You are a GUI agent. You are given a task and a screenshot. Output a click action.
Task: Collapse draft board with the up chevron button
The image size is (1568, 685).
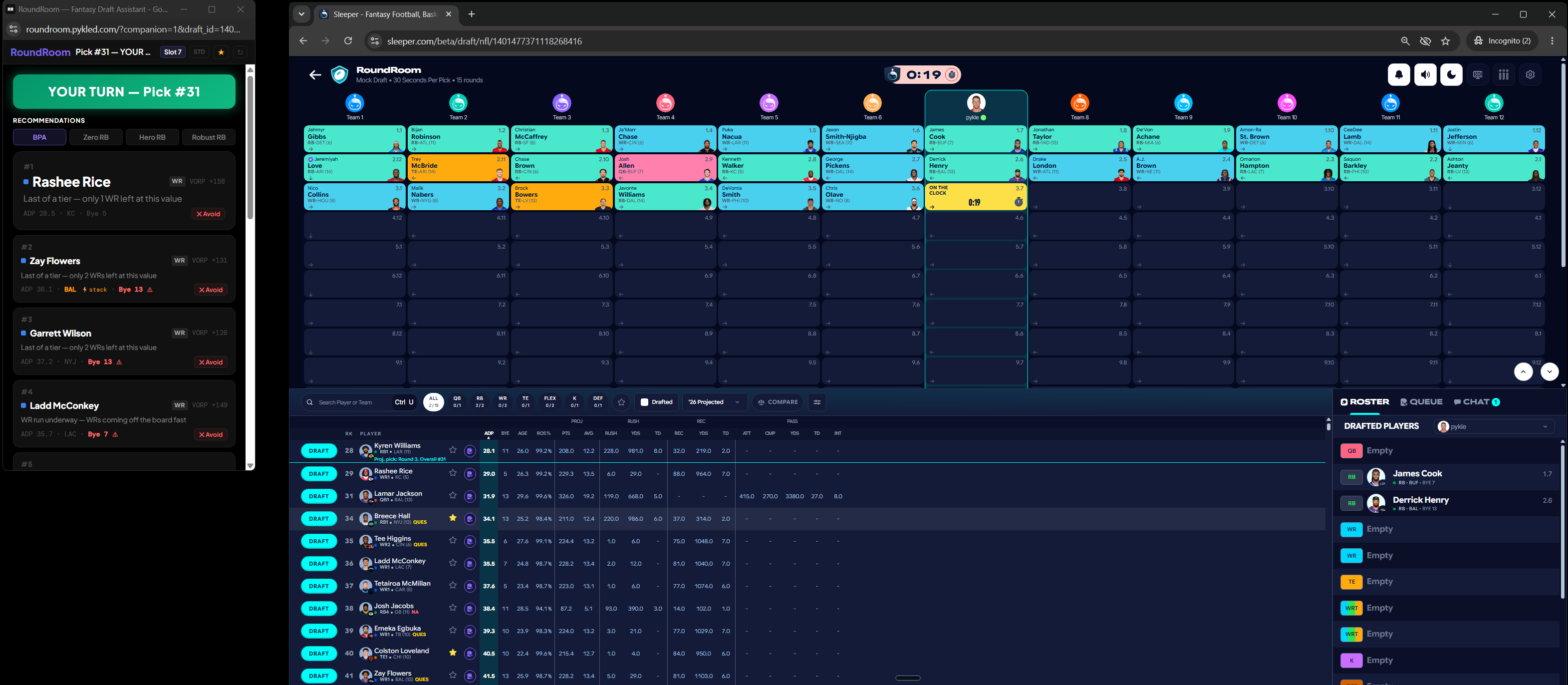[1523, 371]
